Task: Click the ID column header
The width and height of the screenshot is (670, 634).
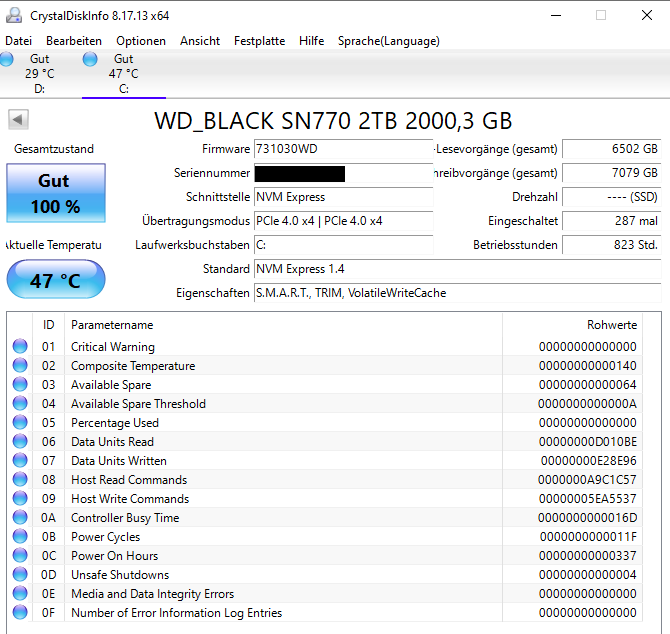Action: pos(48,325)
